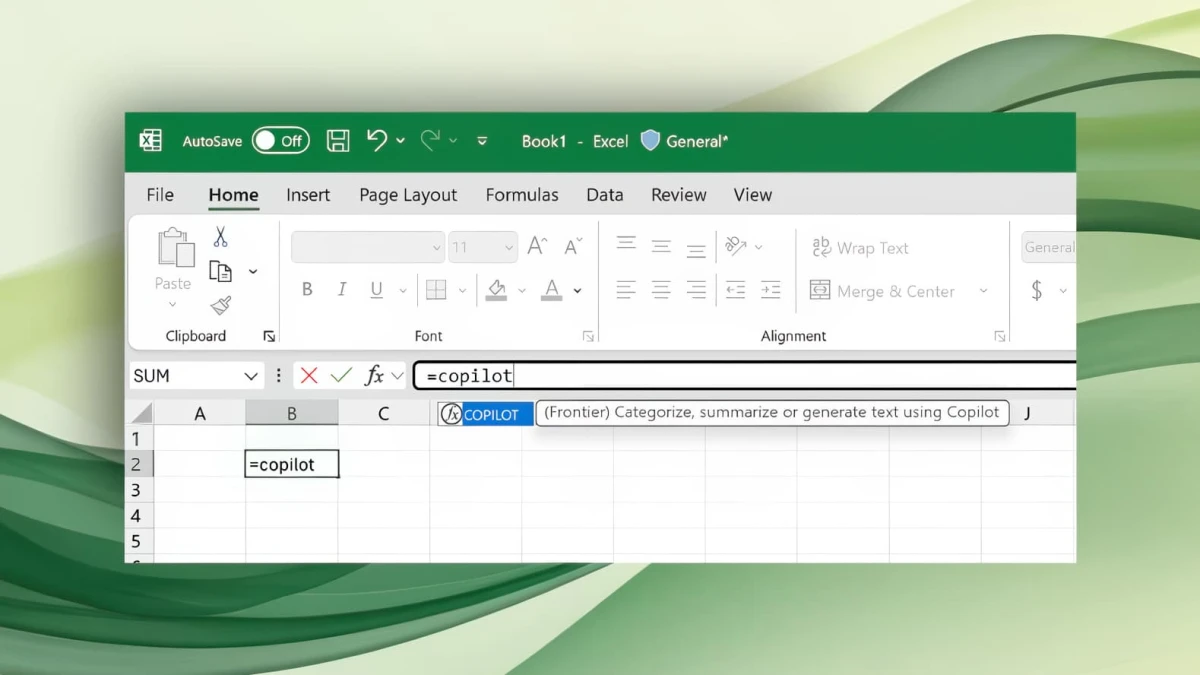Toggle Underline formatting

(x=376, y=290)
